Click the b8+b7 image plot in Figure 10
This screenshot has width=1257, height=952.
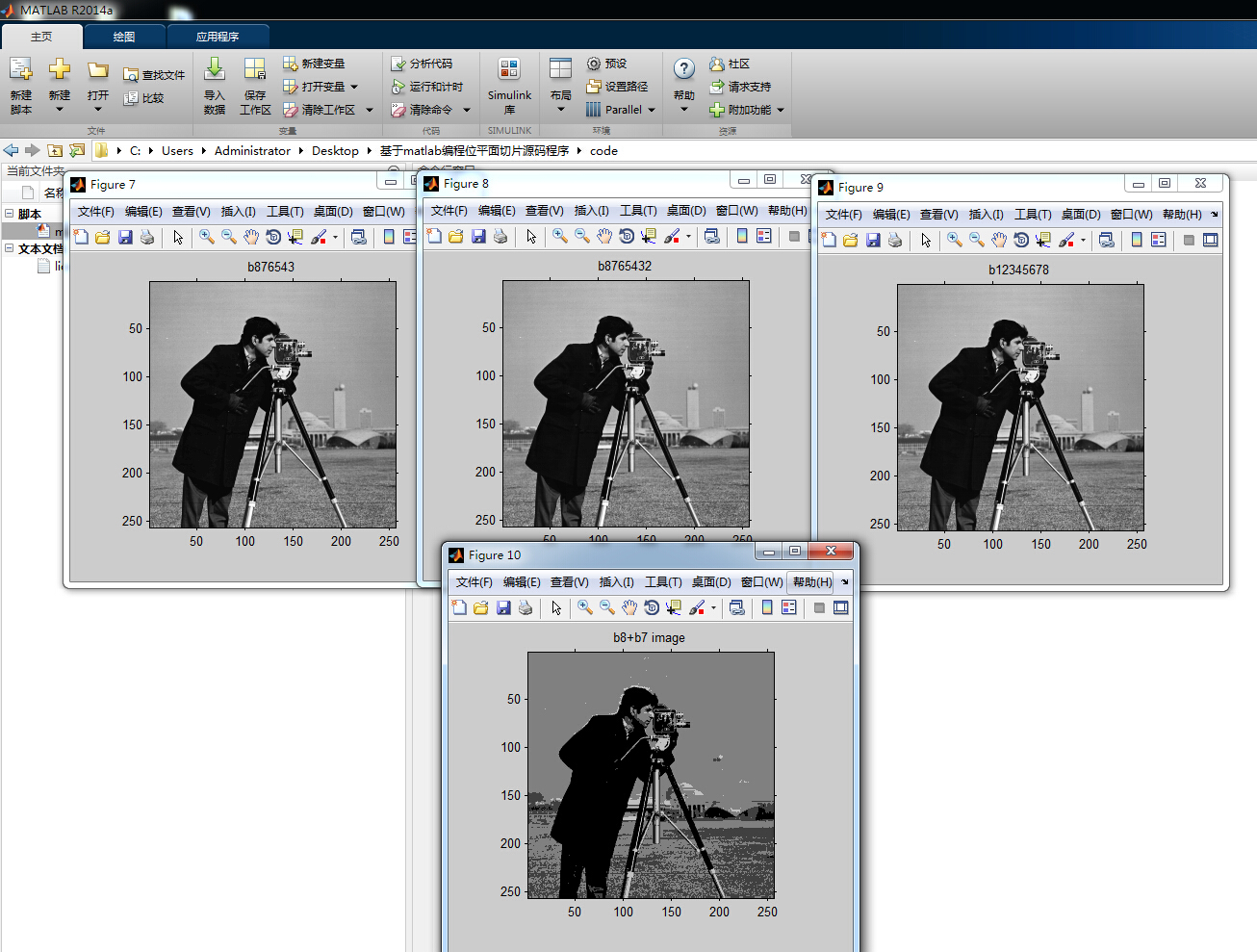point(651,775)
